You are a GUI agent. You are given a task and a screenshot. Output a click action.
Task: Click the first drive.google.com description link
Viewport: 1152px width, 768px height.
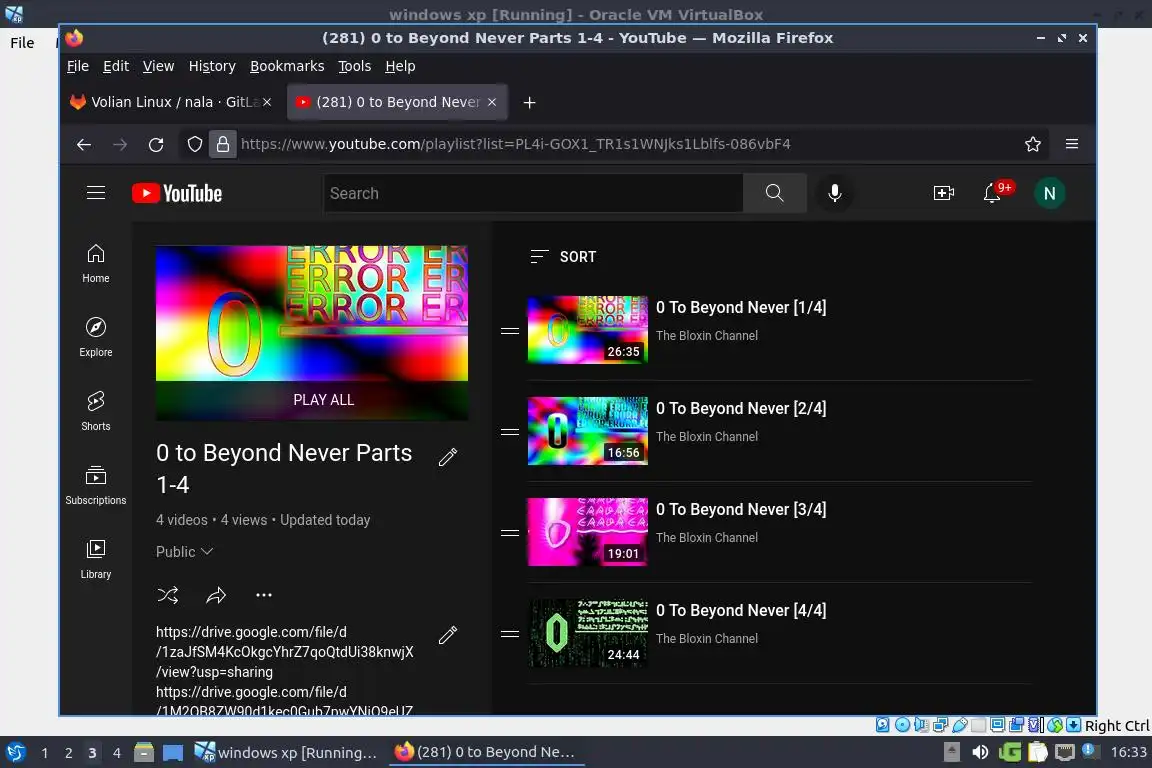pos(284,652)
